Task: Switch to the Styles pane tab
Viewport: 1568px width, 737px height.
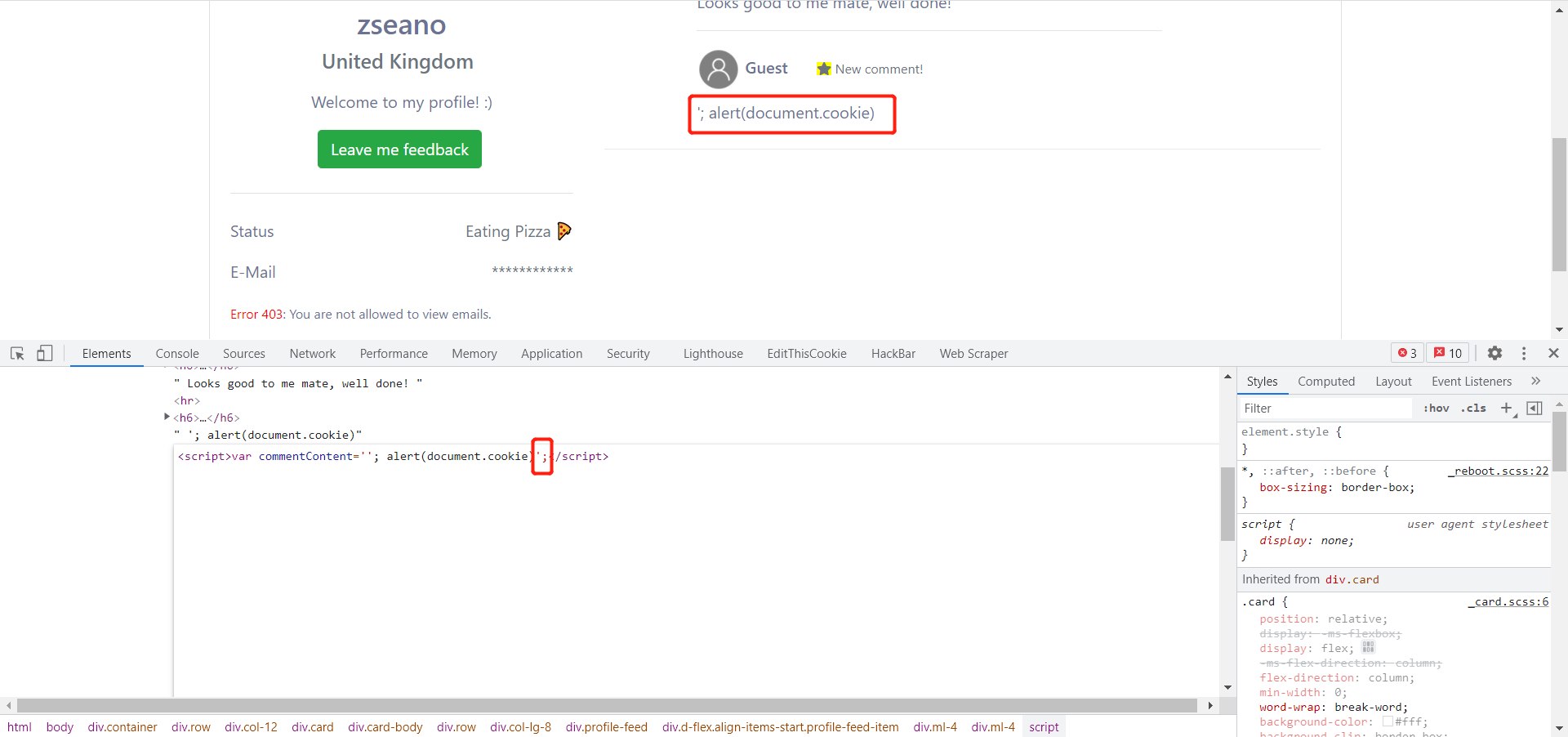Action: point(1262,382)
